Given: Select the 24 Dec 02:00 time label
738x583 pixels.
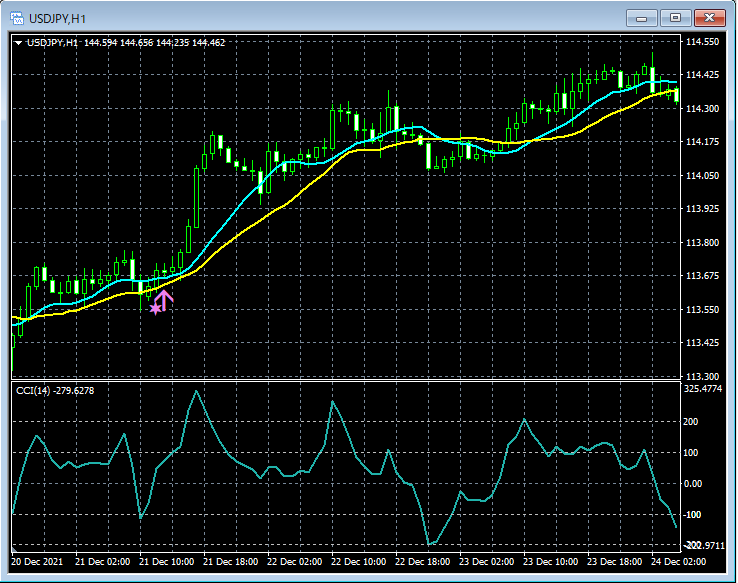Looking at the screenshot, I should click(678, 562).
